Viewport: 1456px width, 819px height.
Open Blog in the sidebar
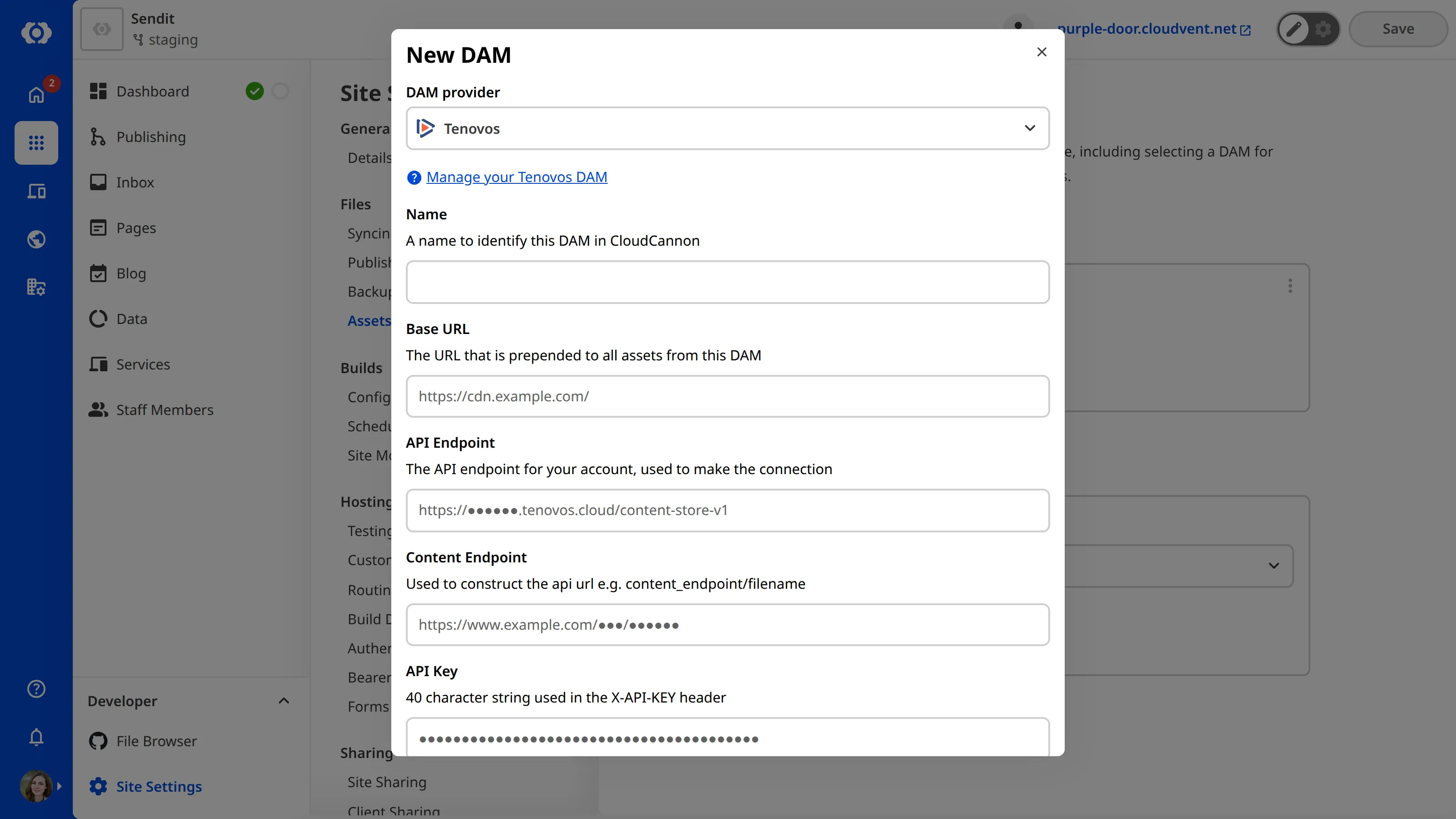131,273
